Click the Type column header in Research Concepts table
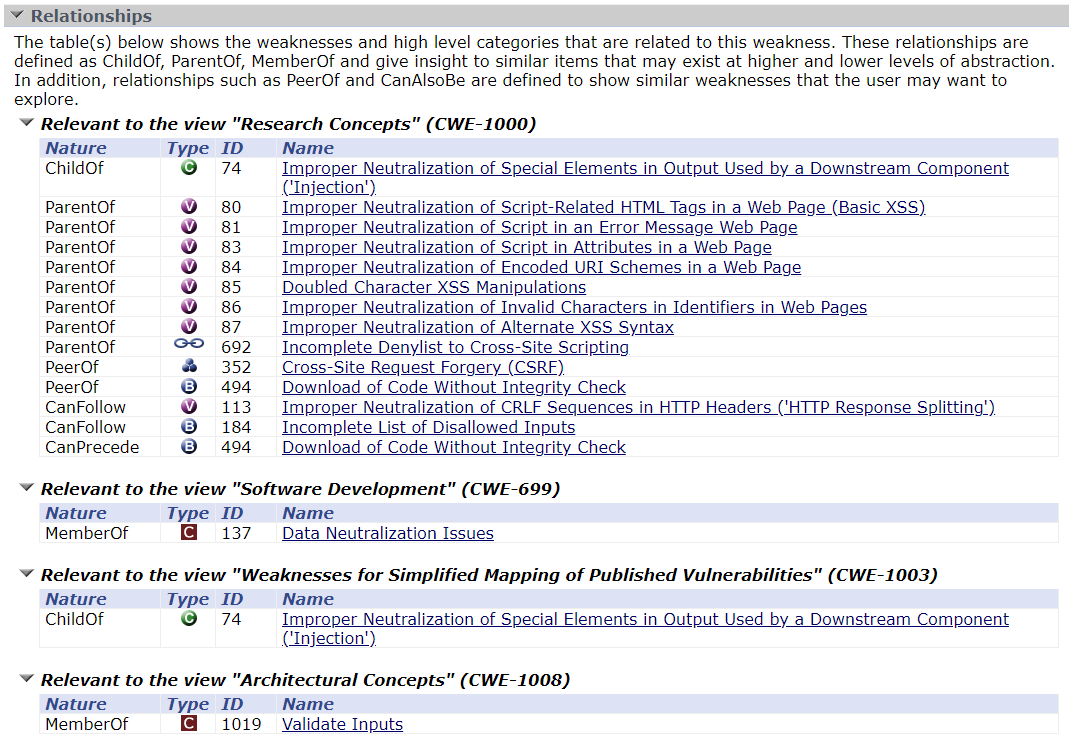 coord(188,148)
